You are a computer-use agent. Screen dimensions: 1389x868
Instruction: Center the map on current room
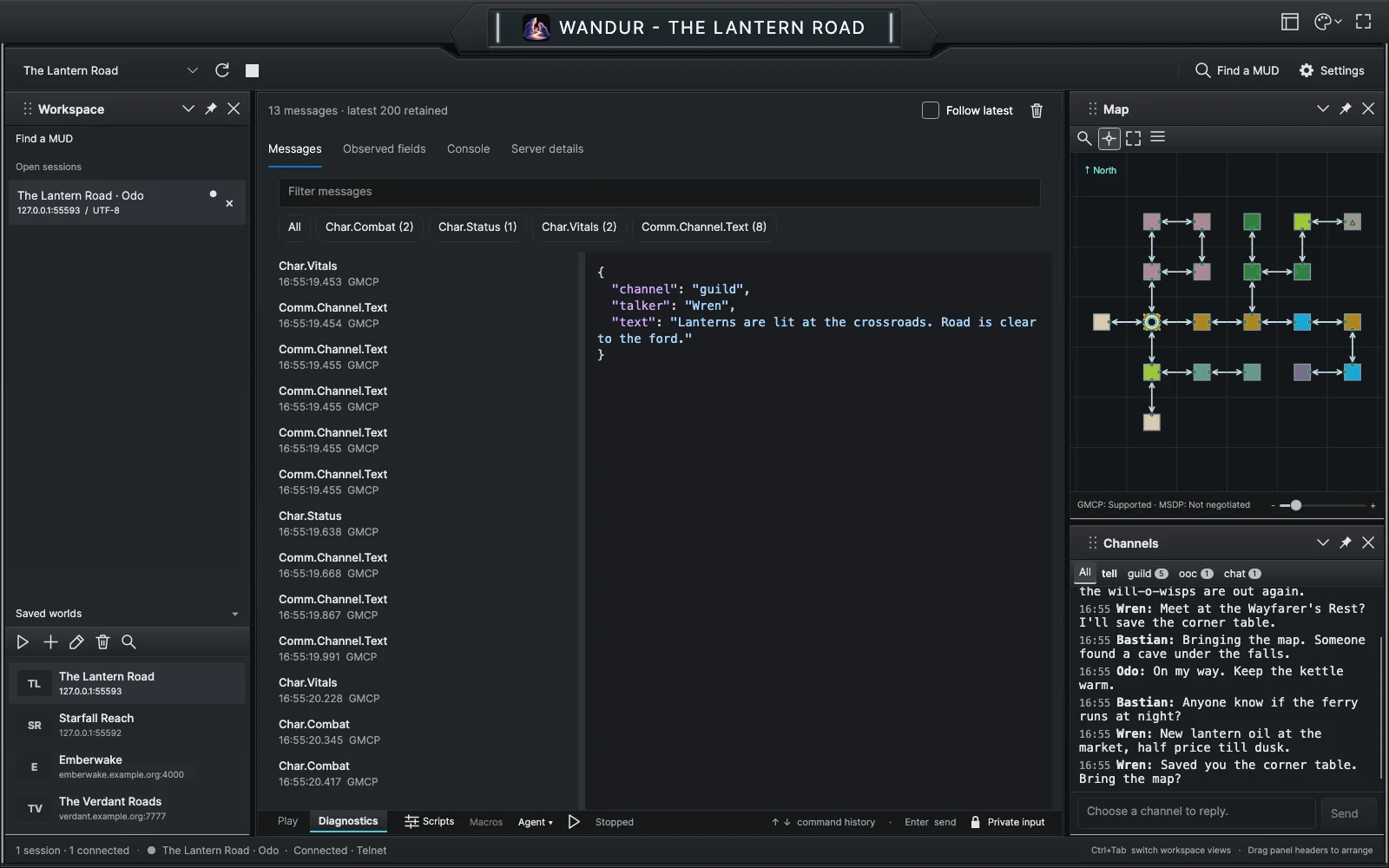(x=1109, y=138)
